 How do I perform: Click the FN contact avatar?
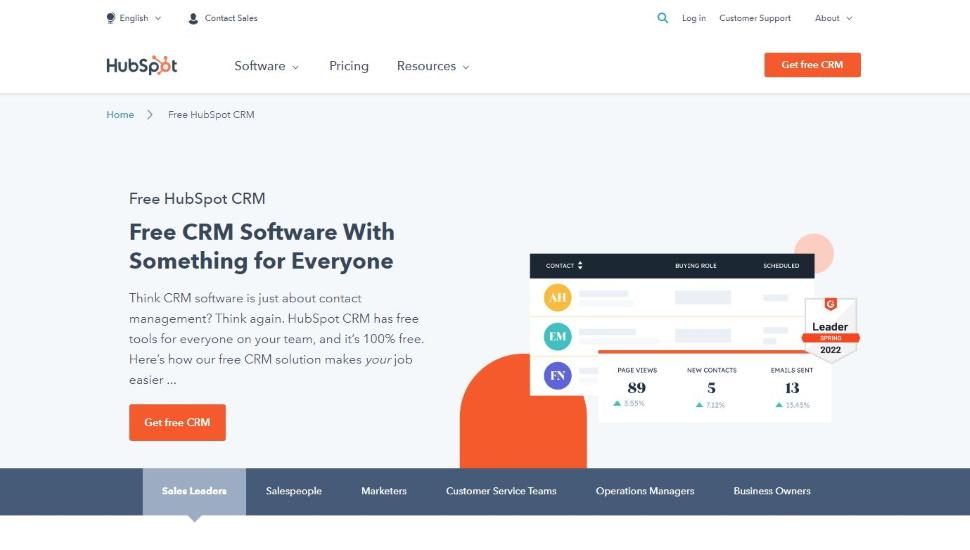[557, 376]
